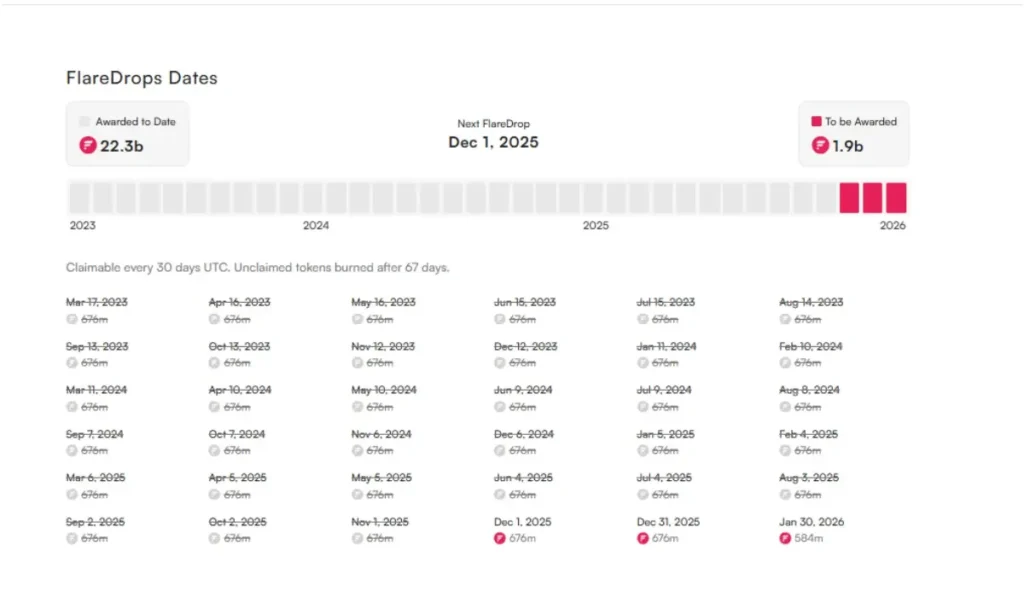Click the token icon under Jan 30, 2026
The height and width of the screenshot is (597, 1024).
(x=786, y=539)
